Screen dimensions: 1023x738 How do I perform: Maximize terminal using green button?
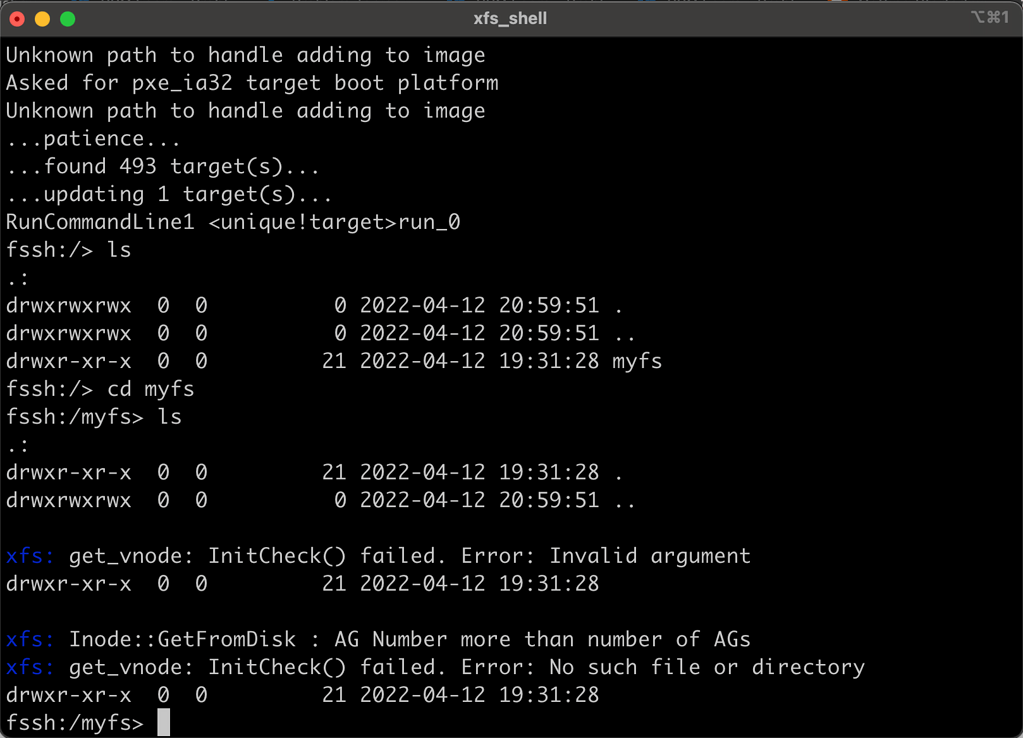tap(68, 19)
